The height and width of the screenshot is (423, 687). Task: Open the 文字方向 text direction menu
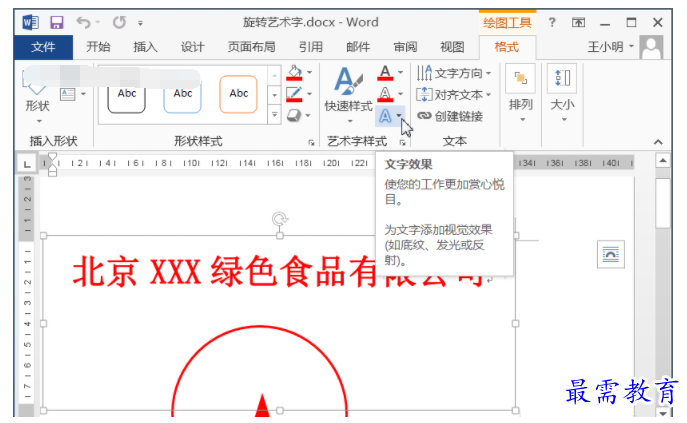click(454, 73)
